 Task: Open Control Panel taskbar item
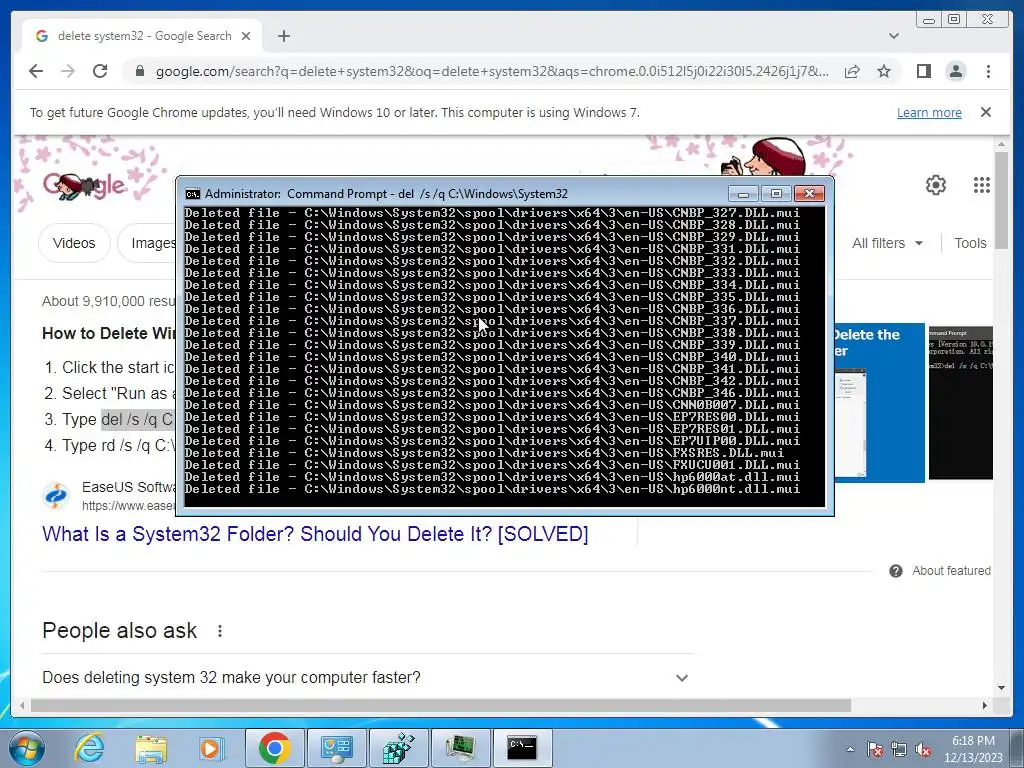336,748
